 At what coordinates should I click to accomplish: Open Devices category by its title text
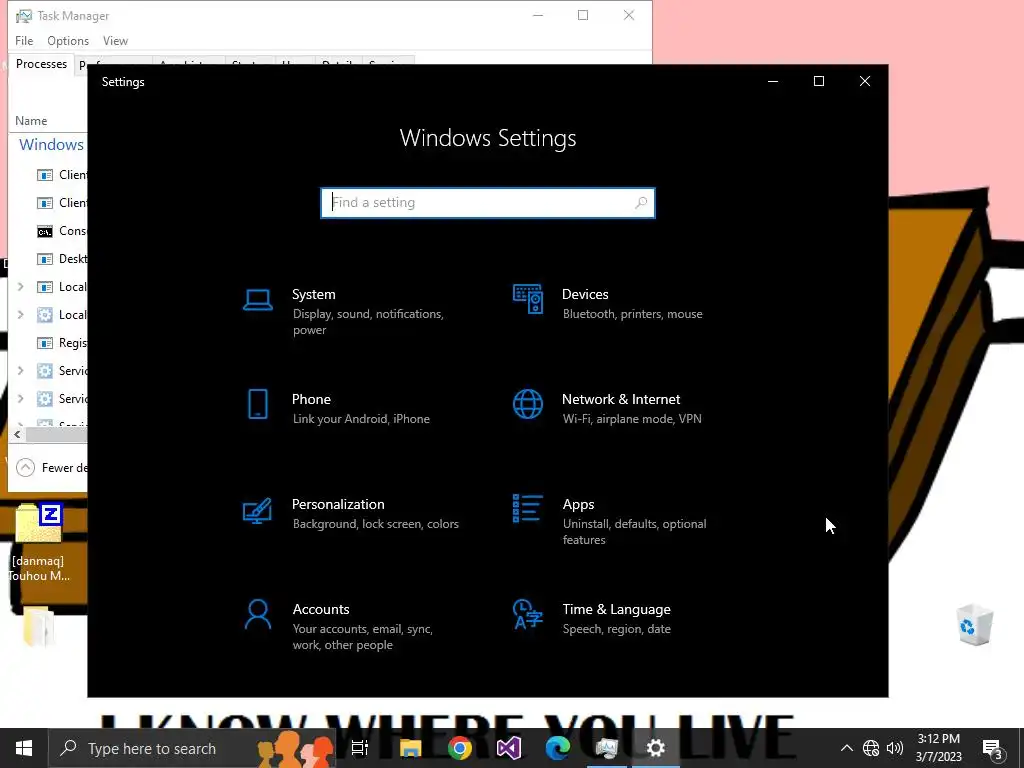click(585, 295)
